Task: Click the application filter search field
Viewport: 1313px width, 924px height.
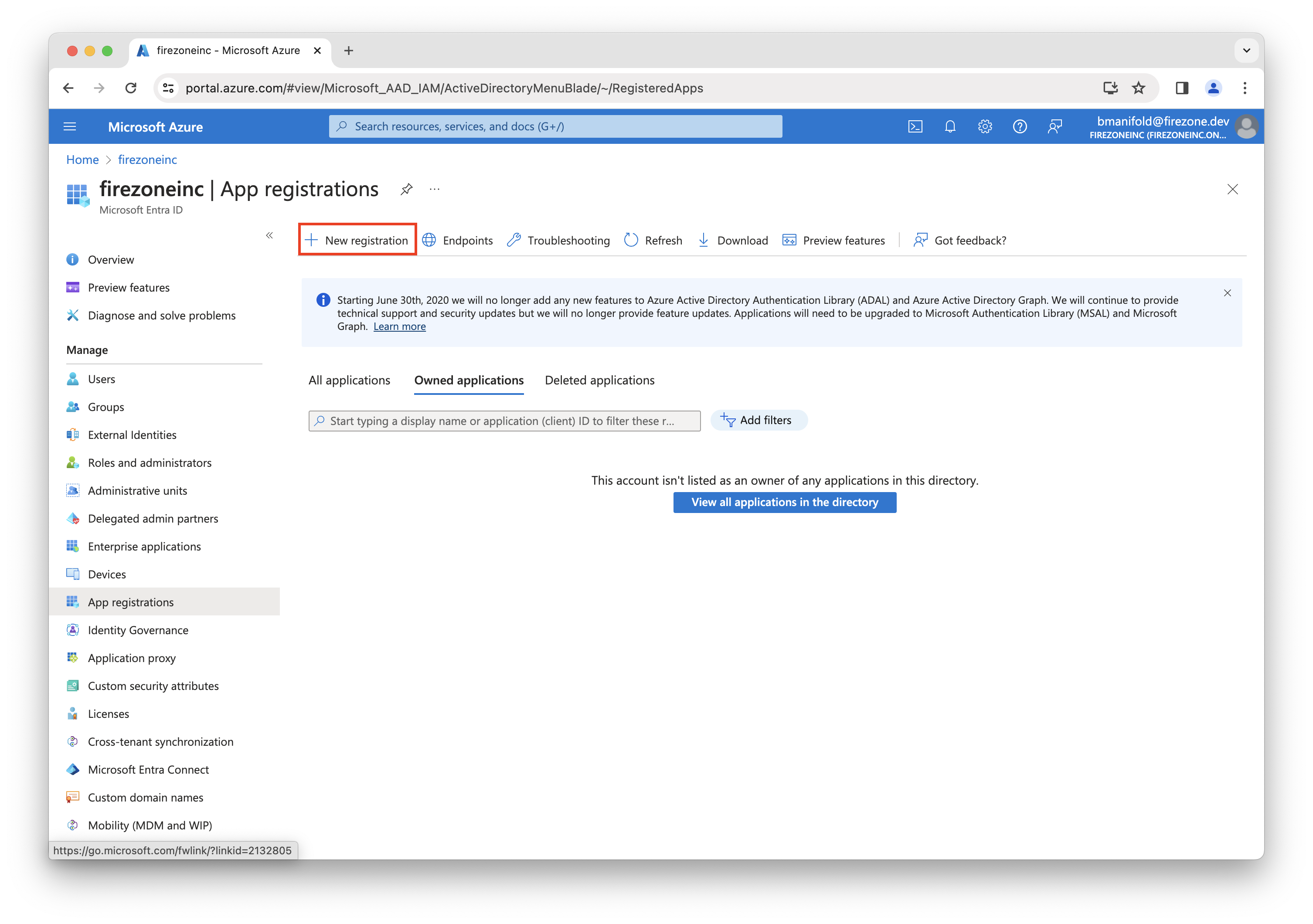Action: pos(504,421)
